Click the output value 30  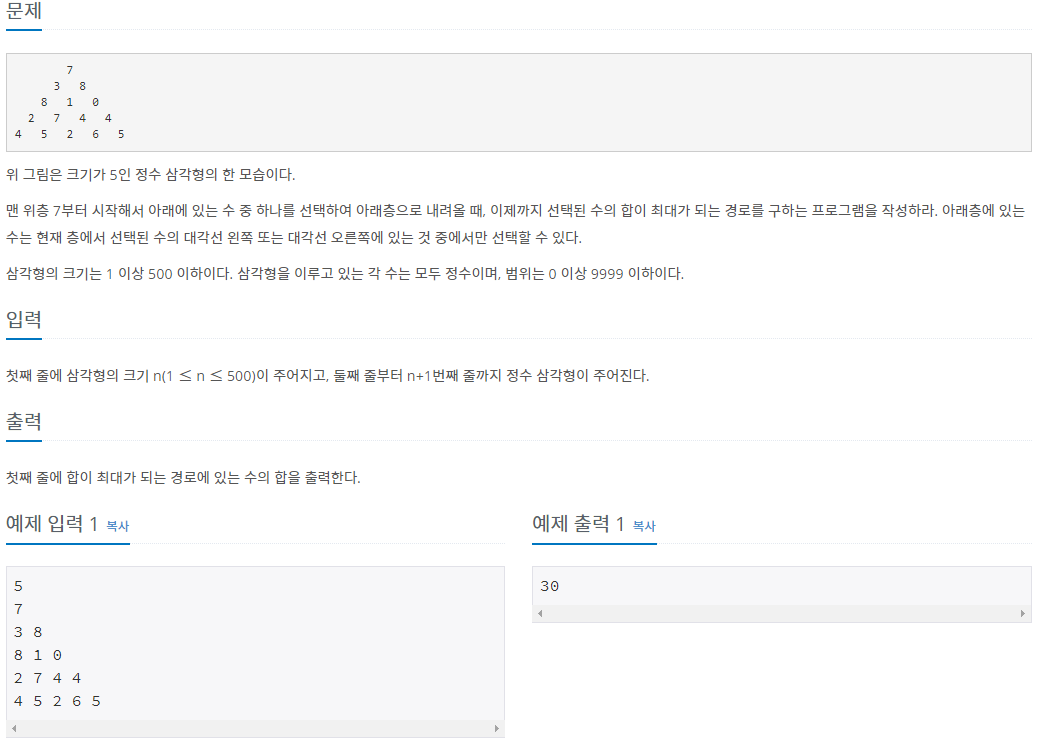coord(549,586)
